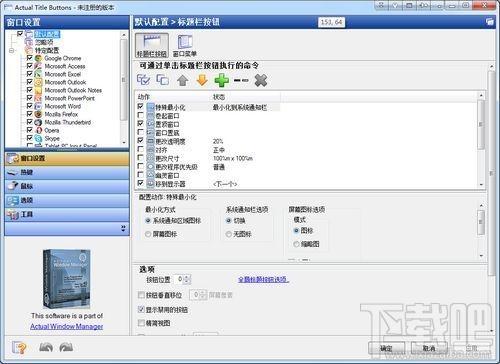Click the Skype icon in tree
This screenshot has width=500, height=364.
(39, 138)
